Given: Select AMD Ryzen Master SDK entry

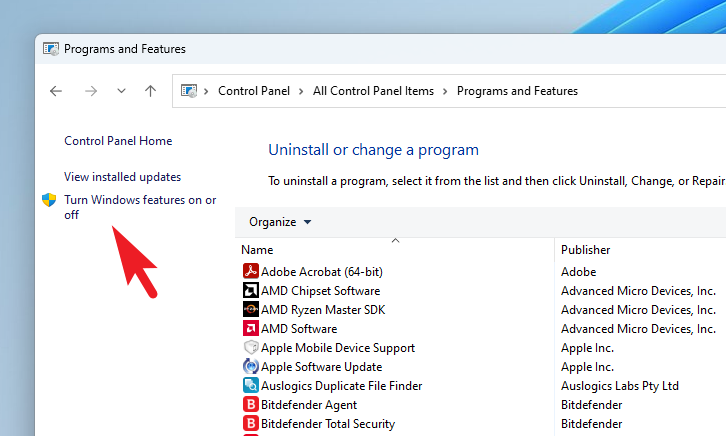Looking at the screenshot, I should pos(323,310).
